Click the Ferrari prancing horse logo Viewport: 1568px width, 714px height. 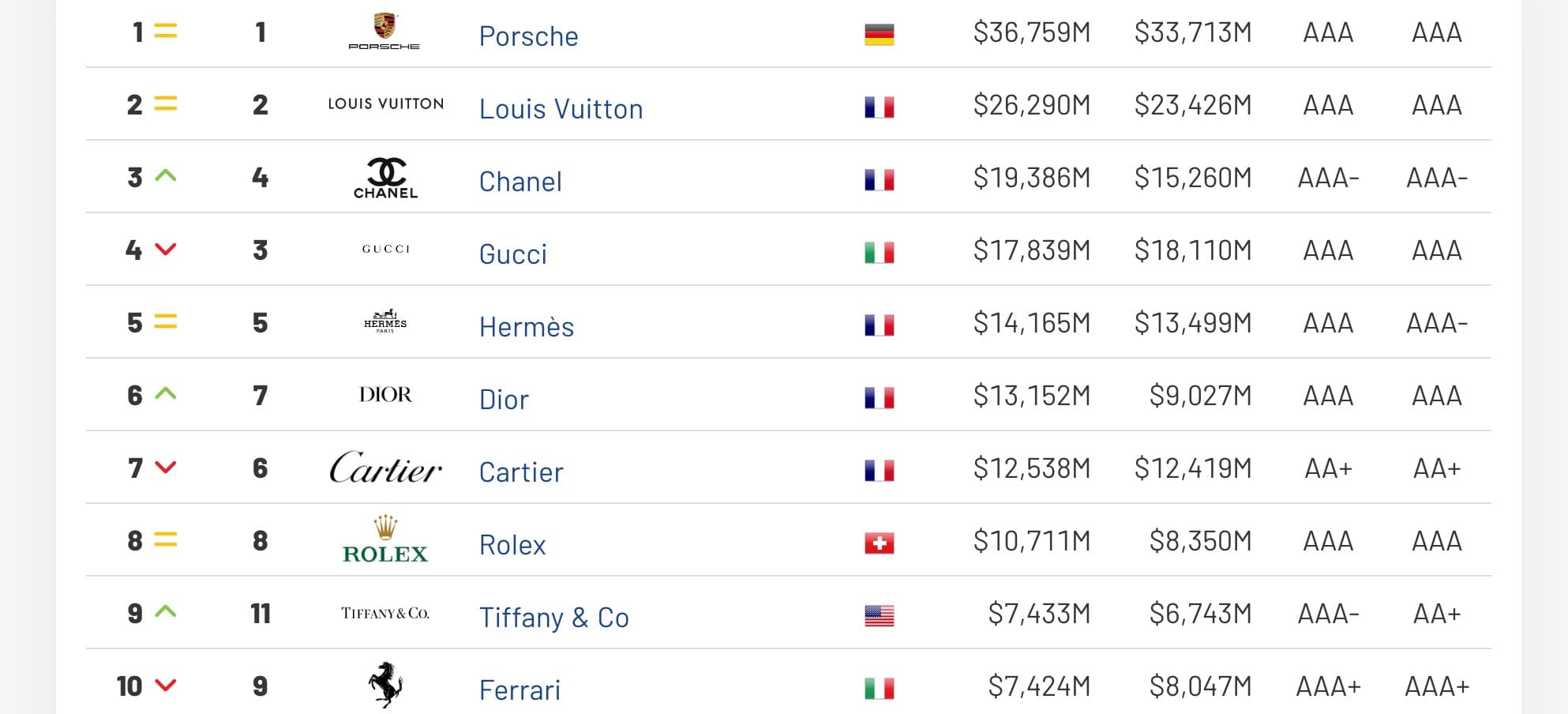385,685
